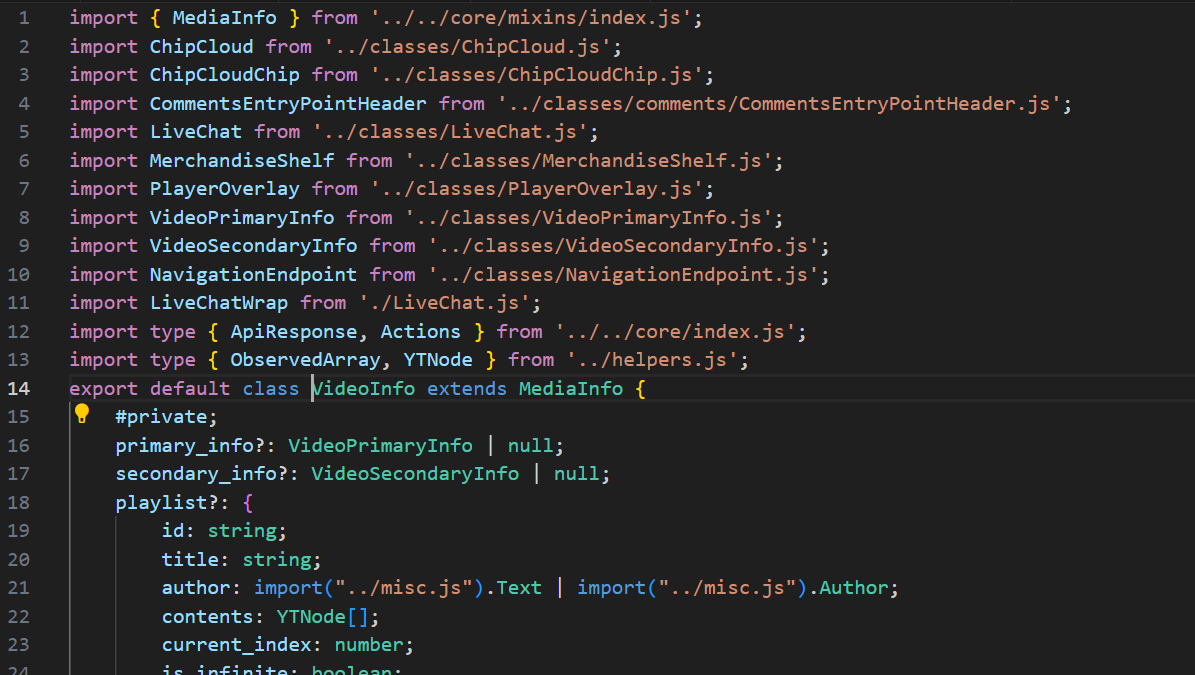This screenshot has height=675, width=1195.
Task: Click line number 14 in the gutter
Action: point(19,388)
